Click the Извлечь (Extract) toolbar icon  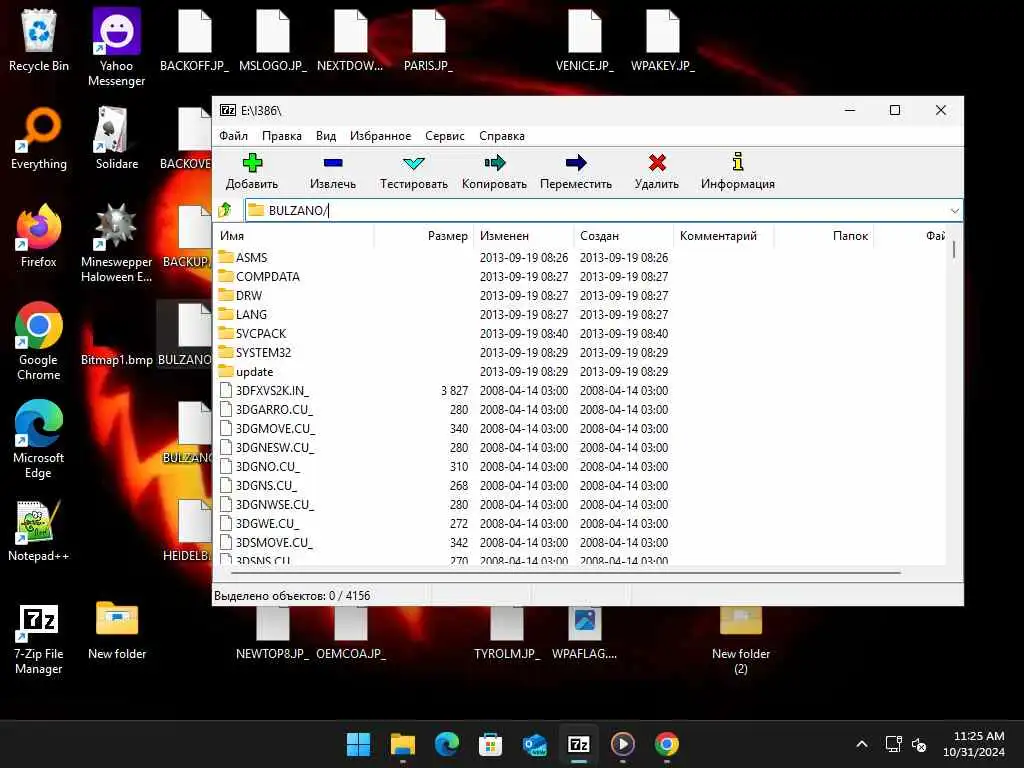[x=333, y=163]
